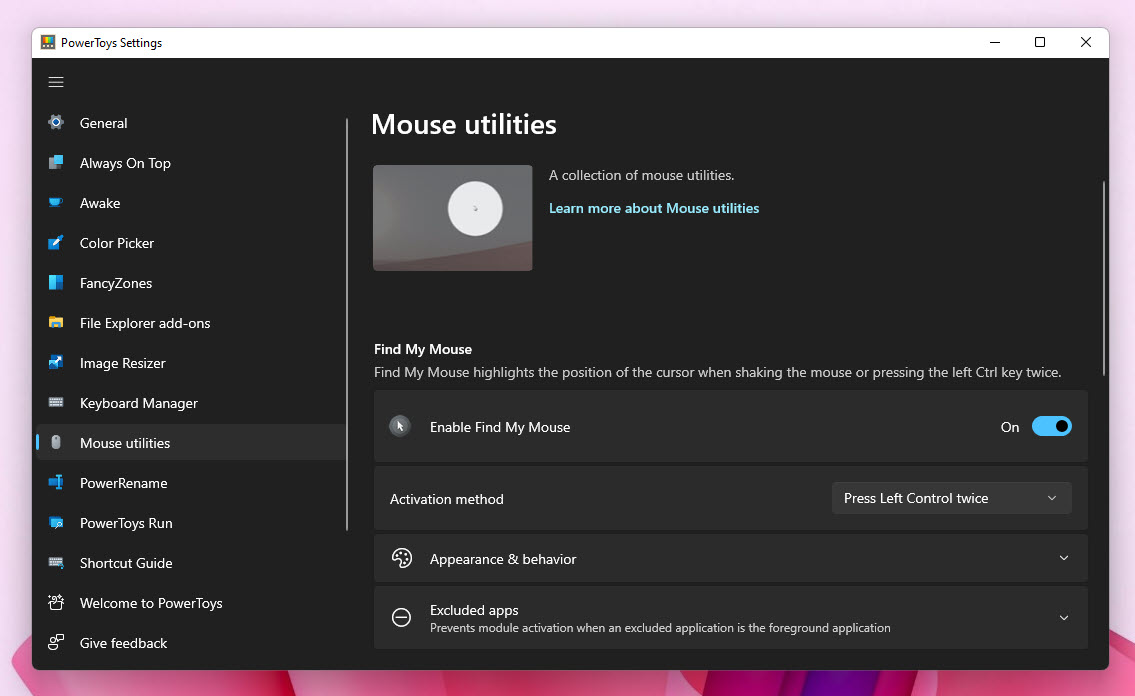This screenshot has width=1135, height=696.
Task: Click the Welcome to PowerToys party icon
Action: tap(56, 603)
